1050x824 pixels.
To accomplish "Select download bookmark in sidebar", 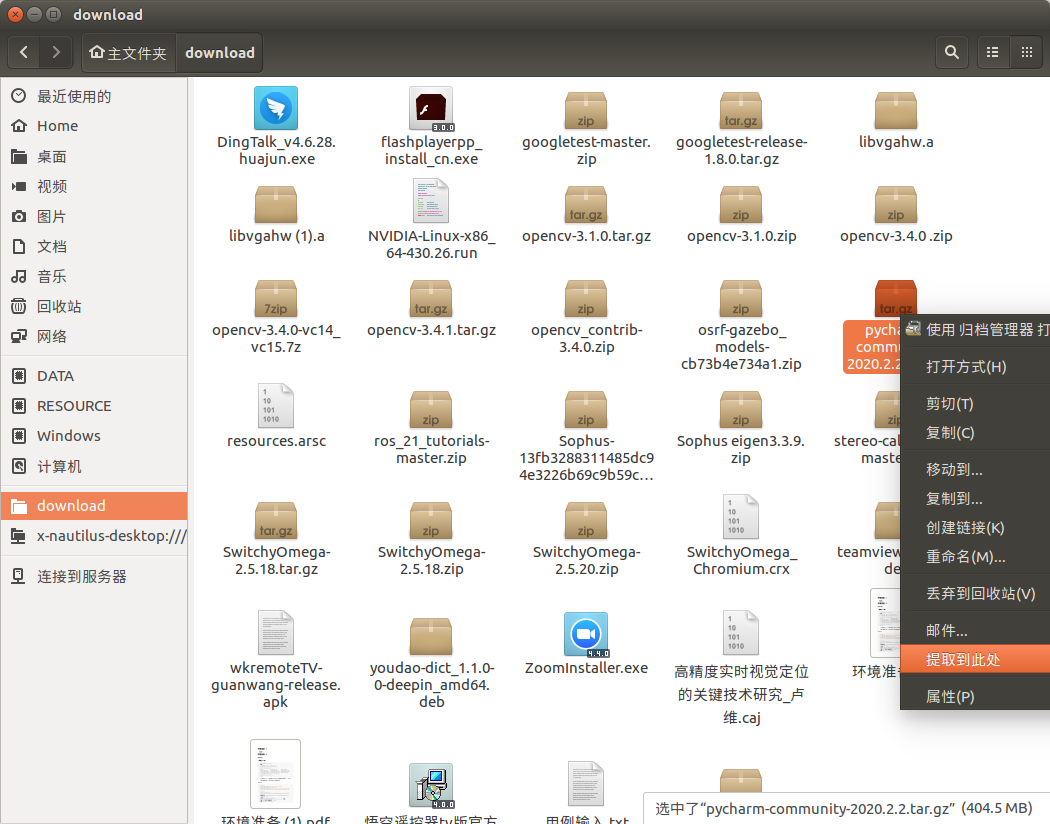I will coord(94,505).
